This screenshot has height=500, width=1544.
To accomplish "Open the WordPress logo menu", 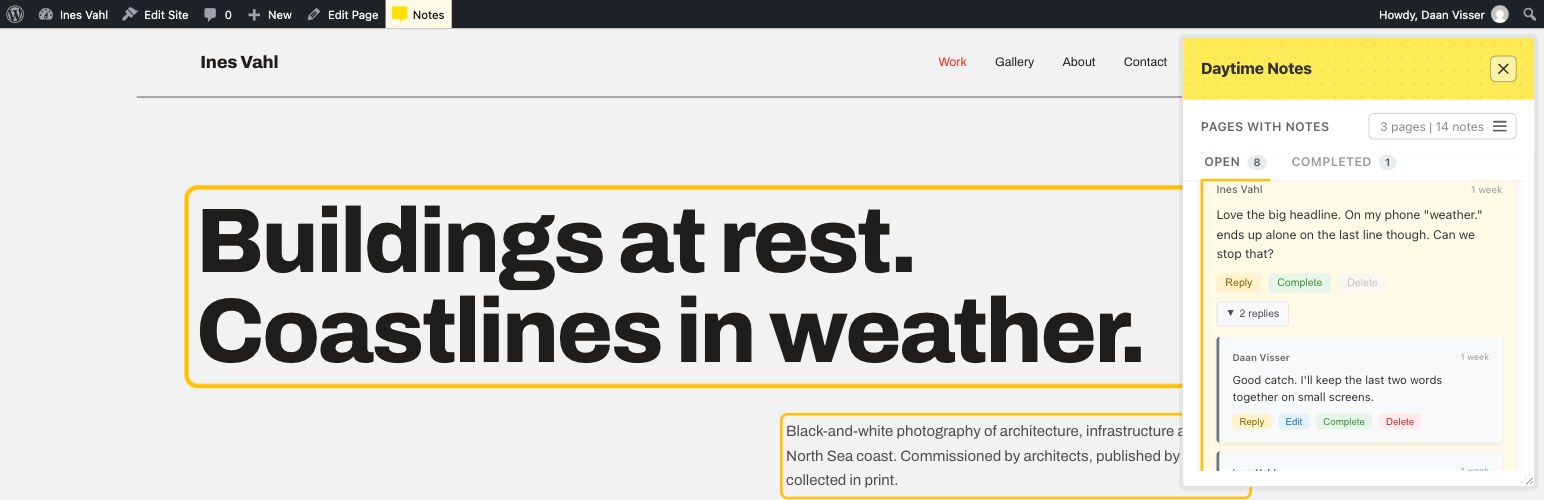I will [x=15, y=14].
